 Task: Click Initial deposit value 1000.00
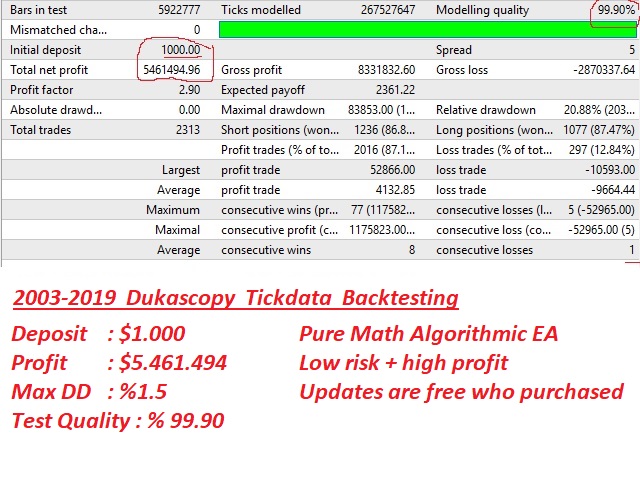[181, 50]
